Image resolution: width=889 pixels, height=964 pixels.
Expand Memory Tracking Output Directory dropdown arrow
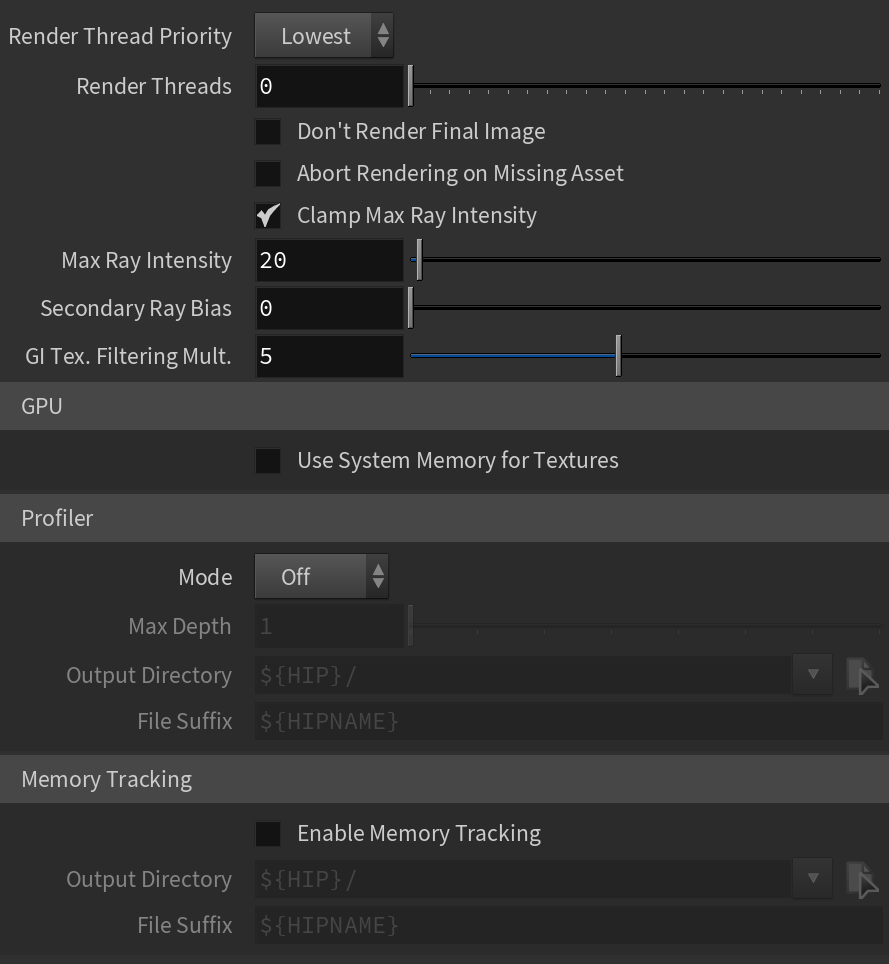pyautogui.click(x=813, y=879)
